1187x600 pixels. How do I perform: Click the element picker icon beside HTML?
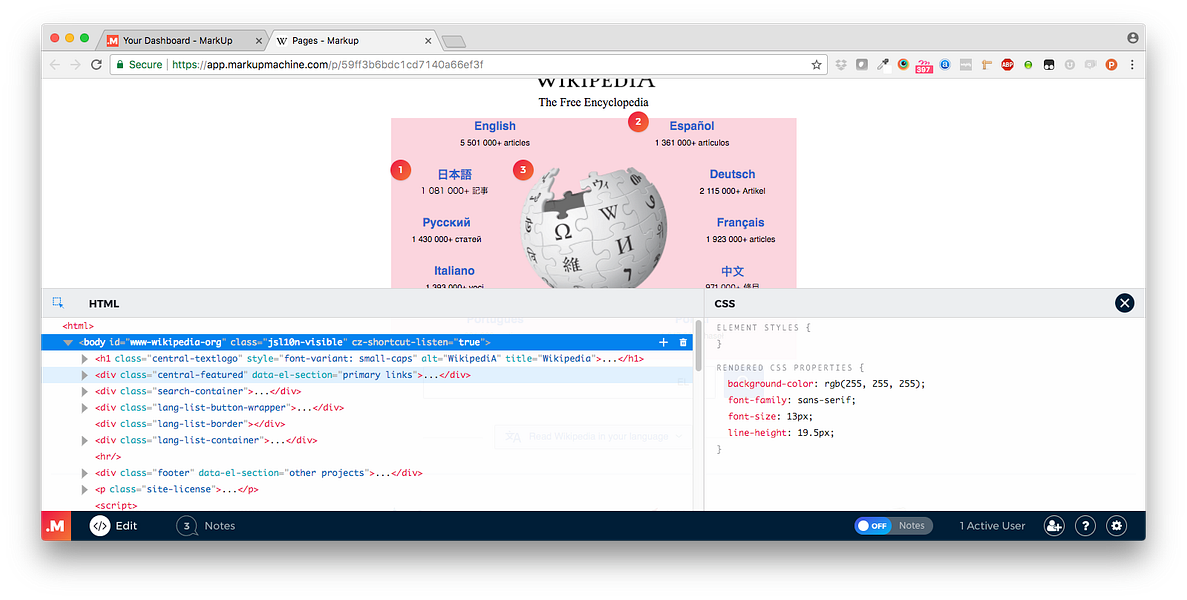(x=58, y=303)
